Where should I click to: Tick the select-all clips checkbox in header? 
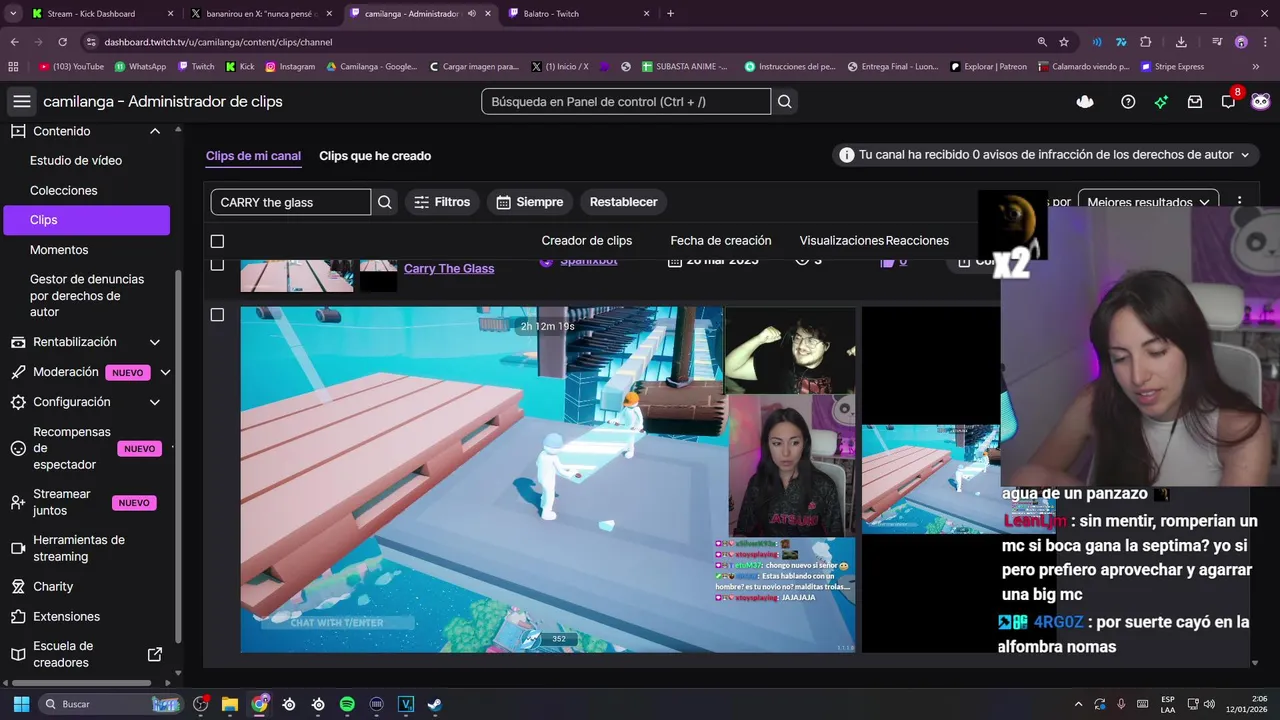click(x=217, y=241)
